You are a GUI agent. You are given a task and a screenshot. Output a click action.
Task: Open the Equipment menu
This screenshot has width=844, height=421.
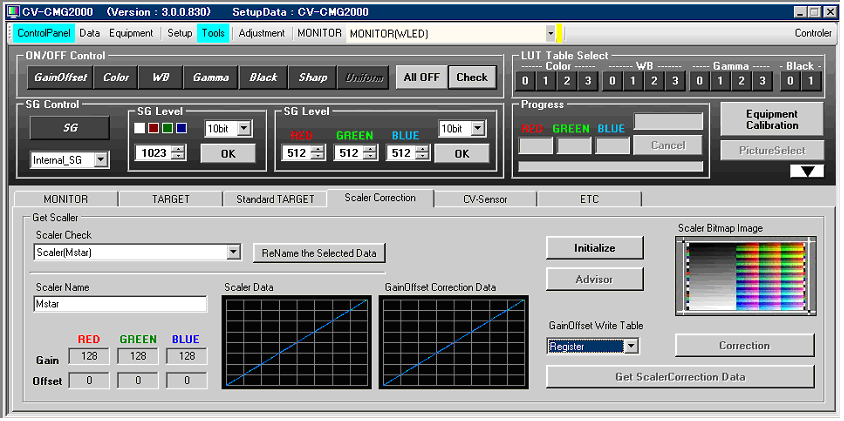coord(131,33)
